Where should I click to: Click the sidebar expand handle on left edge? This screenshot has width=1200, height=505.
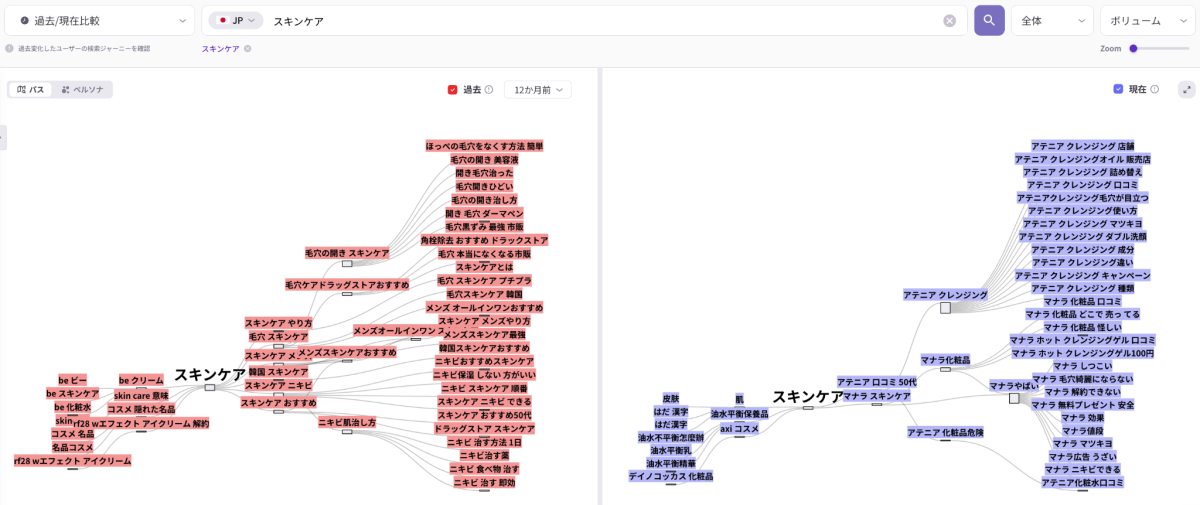point(3,137)
